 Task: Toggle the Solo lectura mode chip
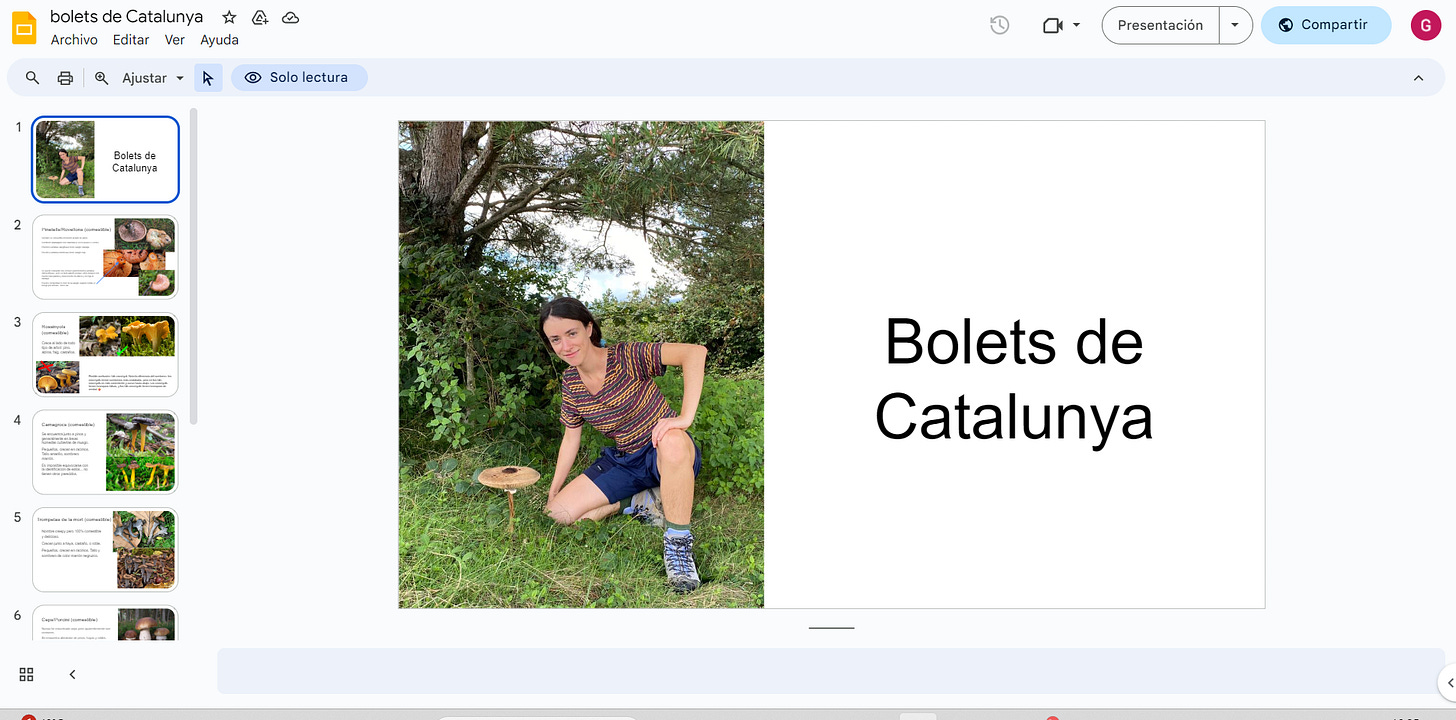(299, 77)
